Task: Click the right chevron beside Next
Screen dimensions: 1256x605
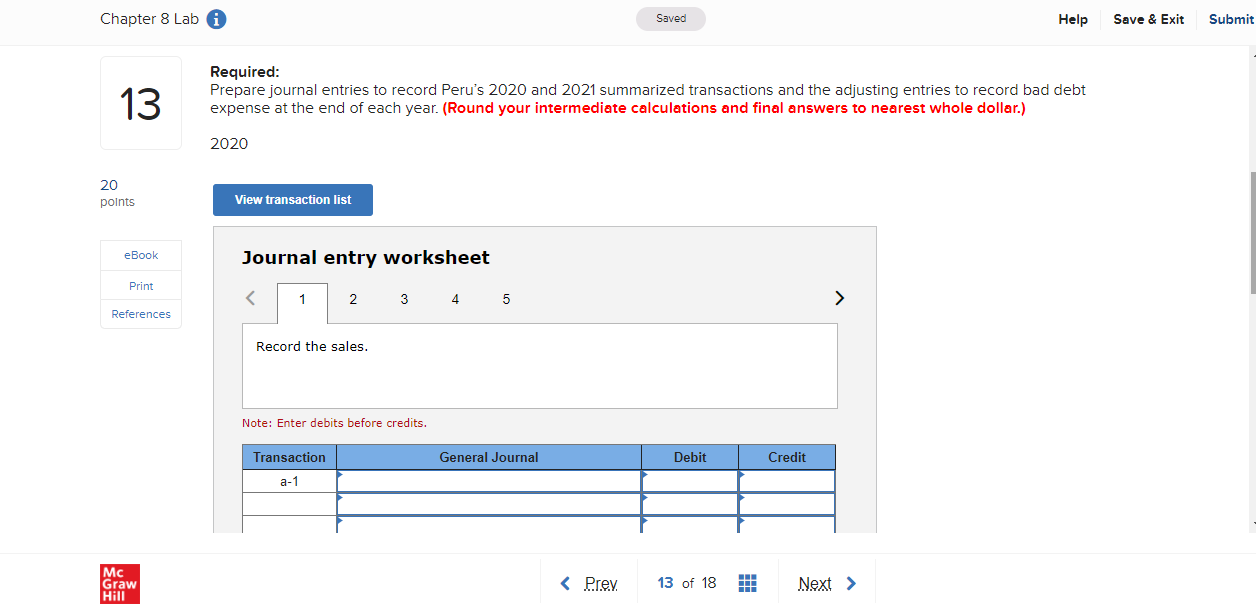Action: coord(852,582)
